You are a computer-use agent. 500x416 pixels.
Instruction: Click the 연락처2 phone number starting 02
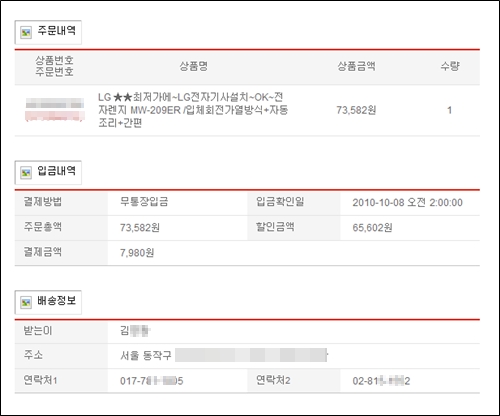click(x=381, y=381)
